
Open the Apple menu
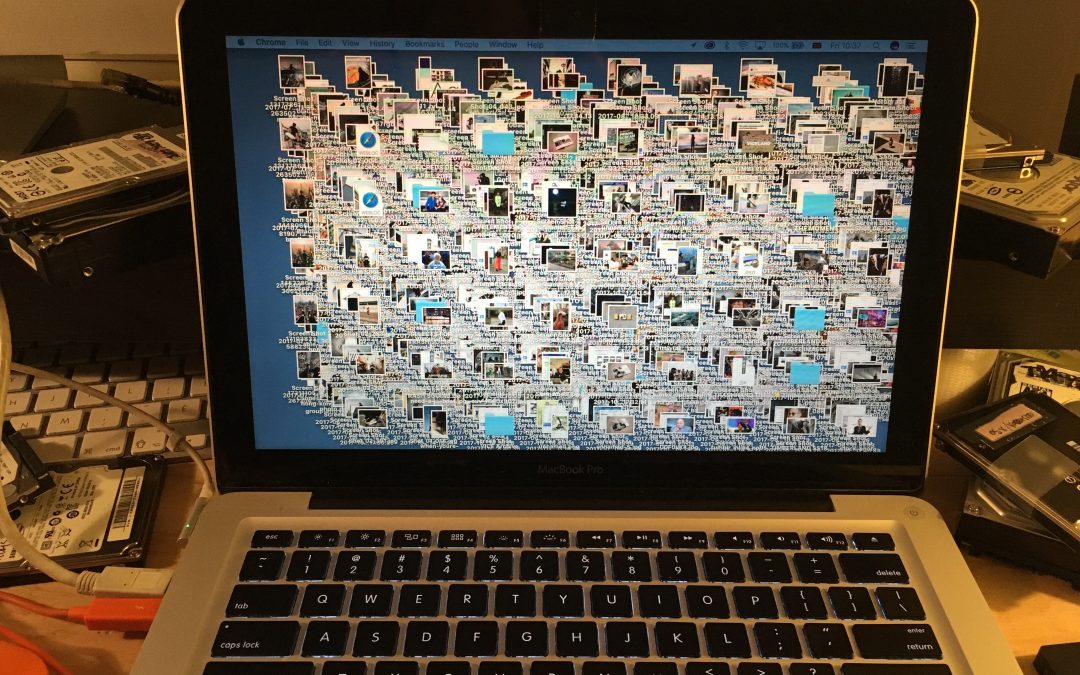click(242, 45)
